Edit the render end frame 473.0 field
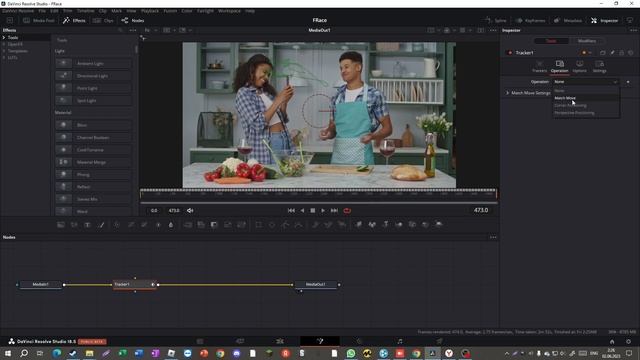This screenshot has width=640, height=360. pyautogui.click(x=174, y=211)
